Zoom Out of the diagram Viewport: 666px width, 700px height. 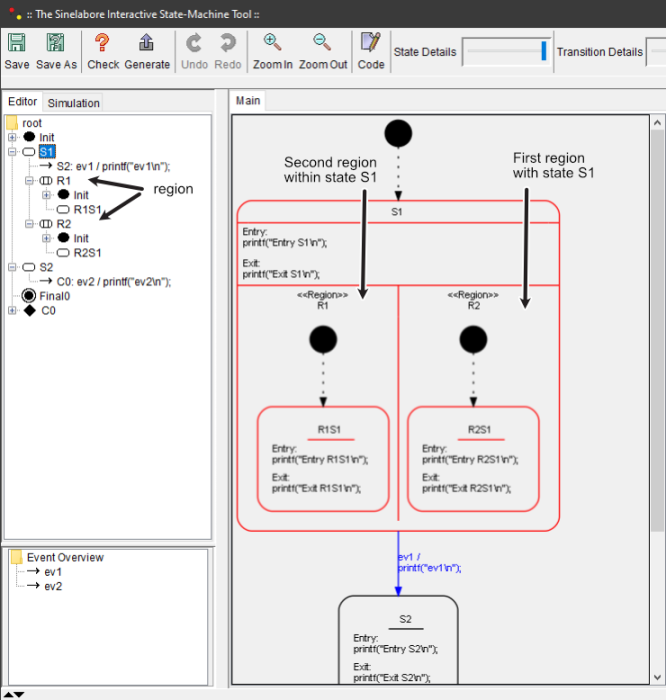pyautogui.click(x=322, y=43)
